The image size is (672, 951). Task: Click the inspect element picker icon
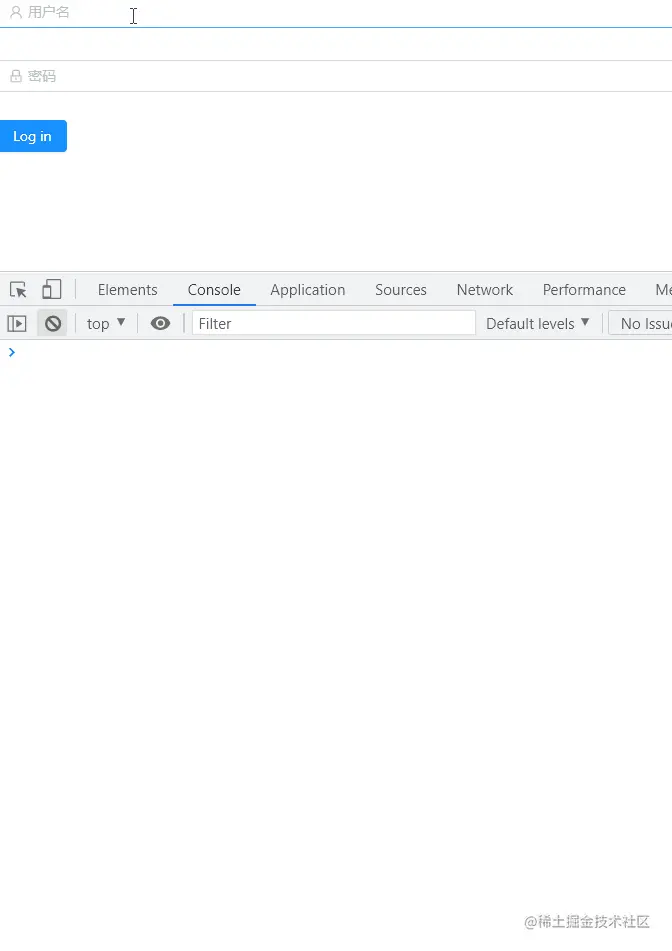(18, 290)
